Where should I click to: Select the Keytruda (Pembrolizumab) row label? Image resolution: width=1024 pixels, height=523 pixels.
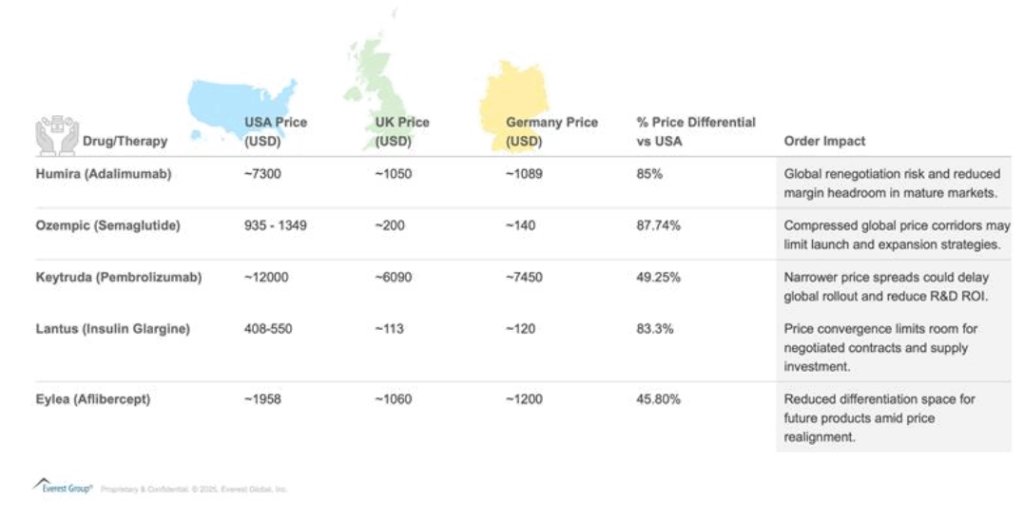pyautogui.click(x=119, y=277)
